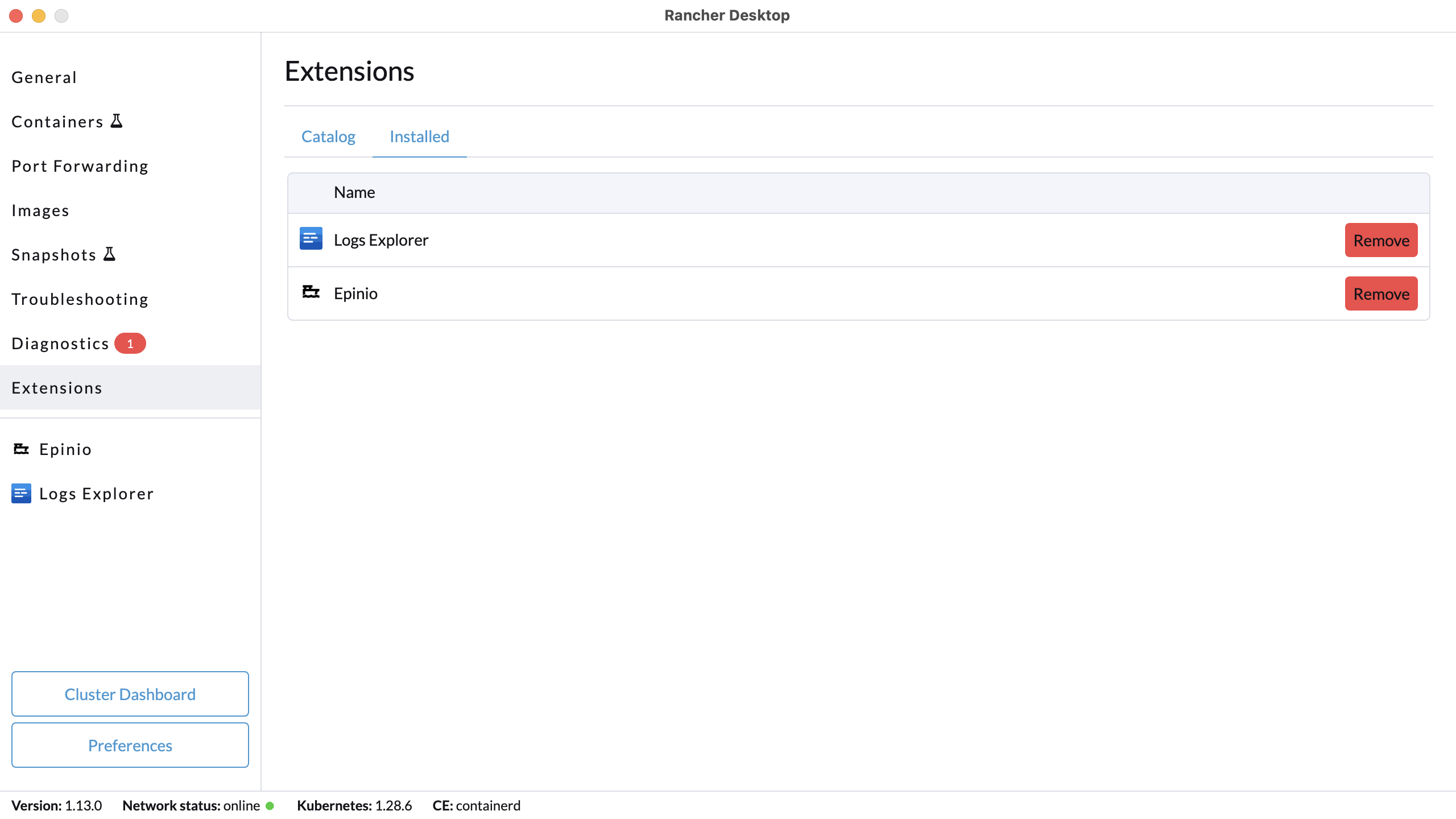Click the CE: containerd status entry
The height and width of the screenshot is (819, 1456).
477,806
